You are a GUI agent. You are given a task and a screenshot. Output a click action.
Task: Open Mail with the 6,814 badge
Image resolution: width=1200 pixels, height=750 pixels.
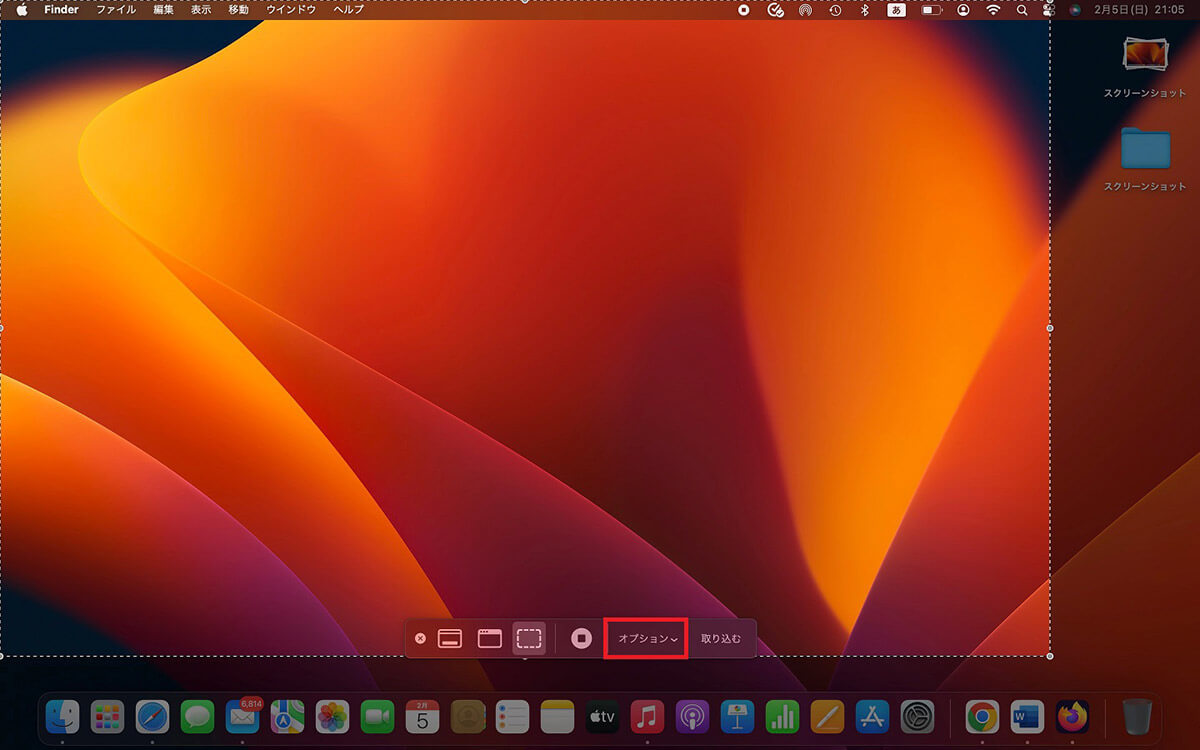click(x=242, y=716)
